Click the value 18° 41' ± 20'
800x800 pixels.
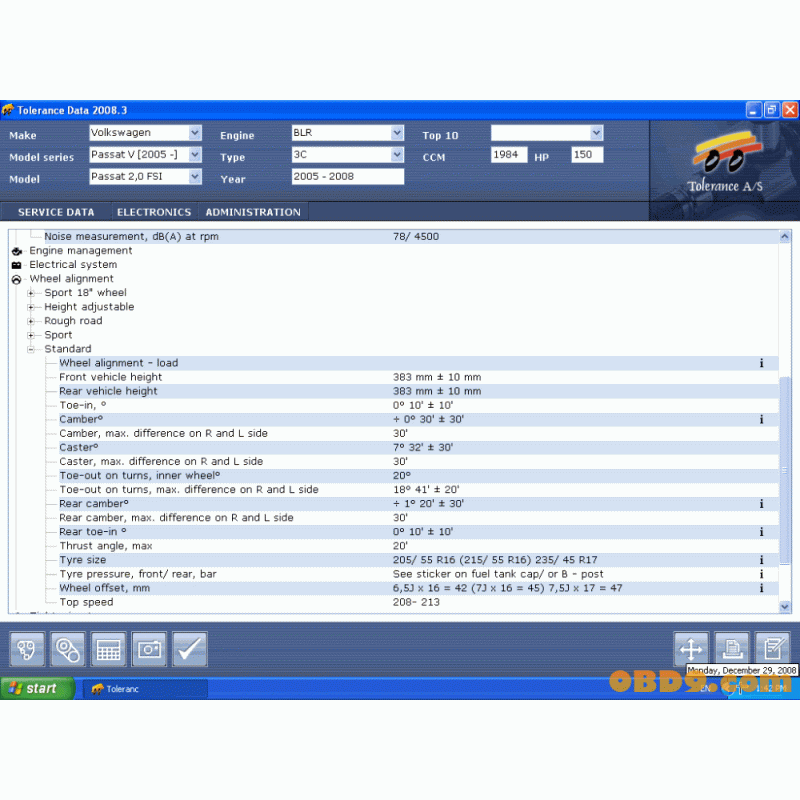426,489
